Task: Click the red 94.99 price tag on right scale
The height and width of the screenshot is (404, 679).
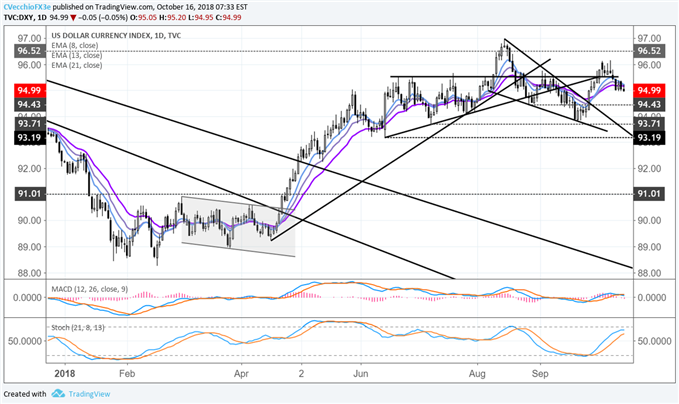Action: [649, 90]
